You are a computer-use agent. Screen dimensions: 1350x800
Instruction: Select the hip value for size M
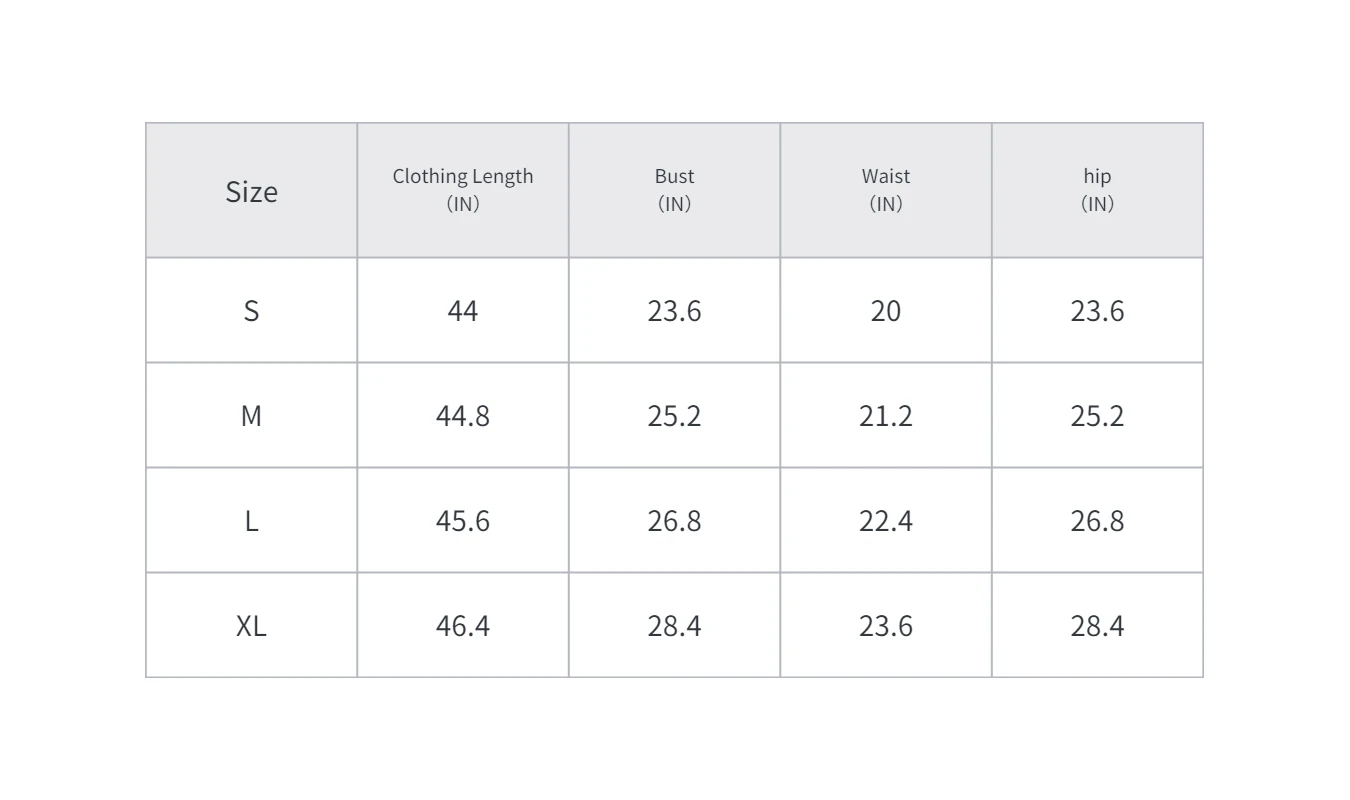1097,416
